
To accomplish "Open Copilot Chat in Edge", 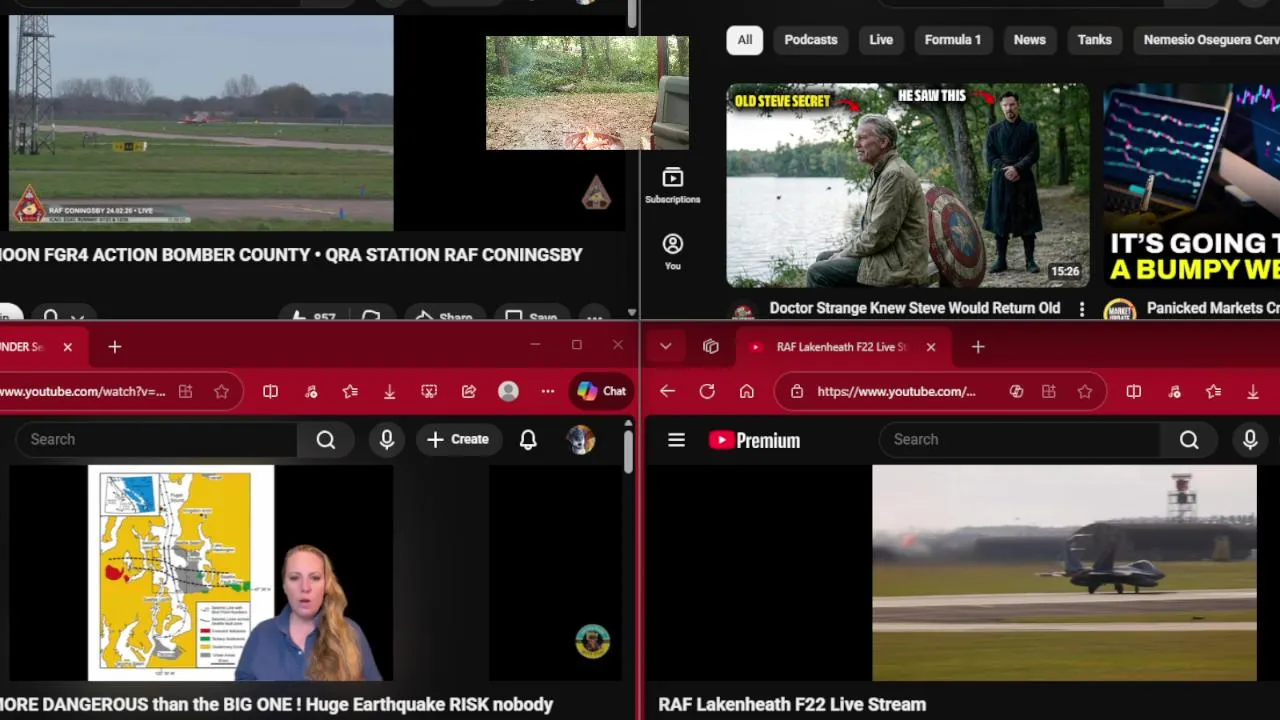I will pos(601,391).
